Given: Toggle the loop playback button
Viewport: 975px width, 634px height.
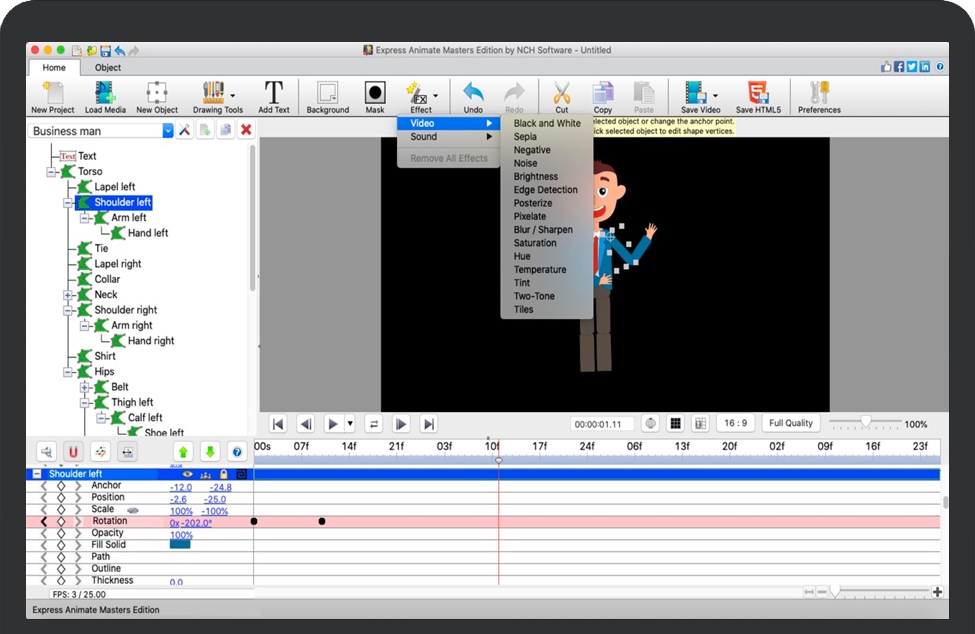Looking at the screenshot, I should click(373, 423).
